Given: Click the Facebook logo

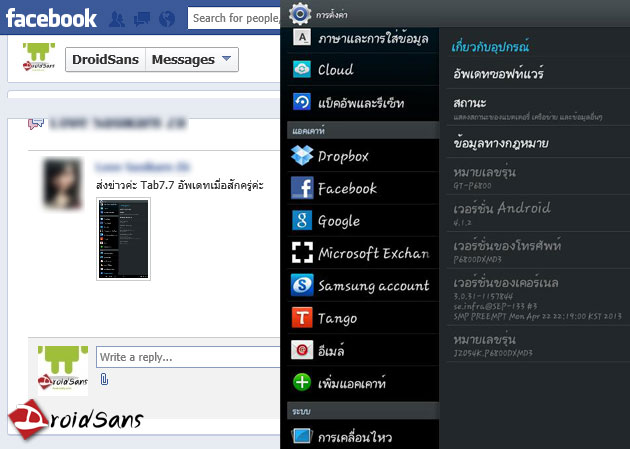Looking at the screenshot, I should point(51,18).
